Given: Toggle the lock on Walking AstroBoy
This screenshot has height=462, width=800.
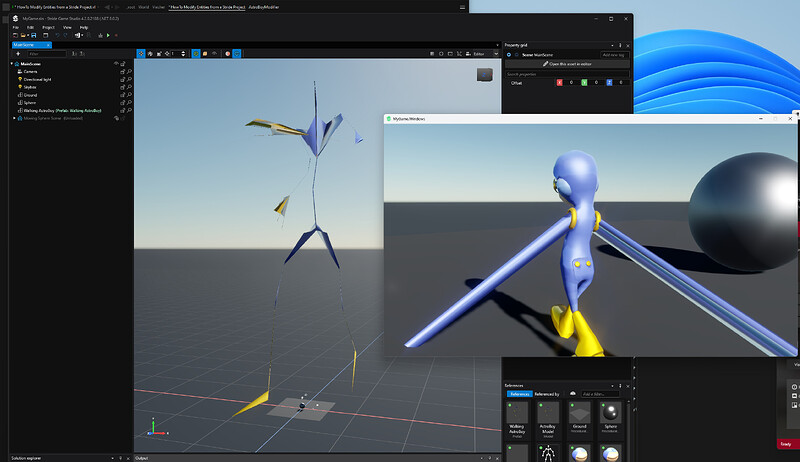Looking at the screenshot, I should point(122,110).
